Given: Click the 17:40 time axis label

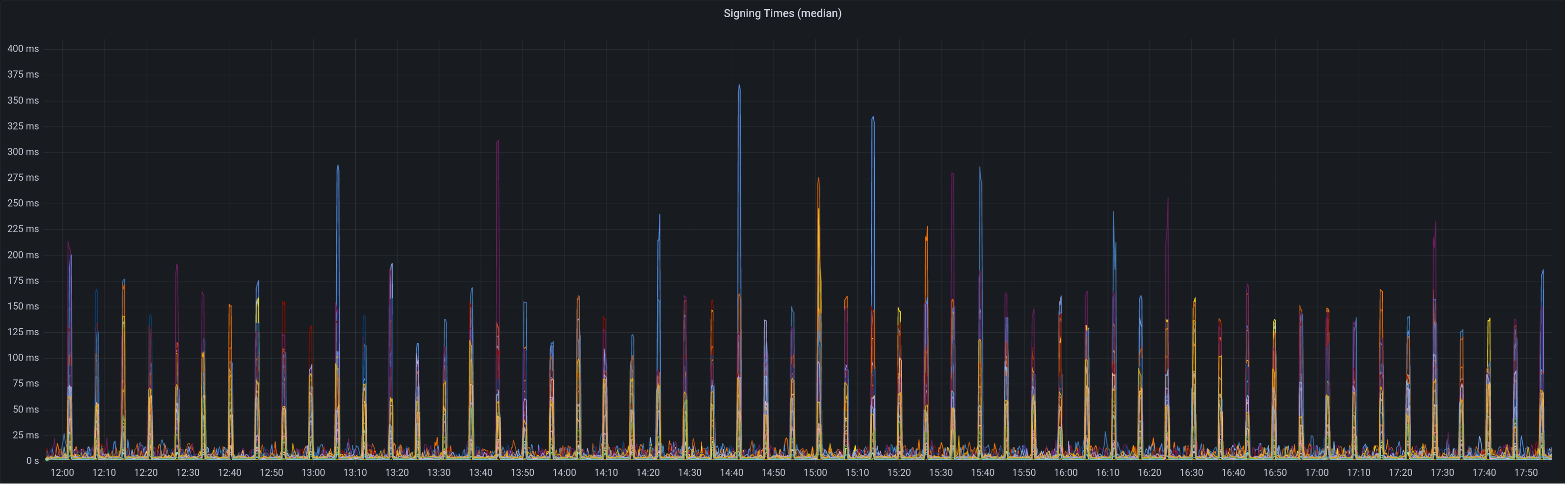Looking at the screenshot, I should pyautogui.click(x=1484, y=473).
